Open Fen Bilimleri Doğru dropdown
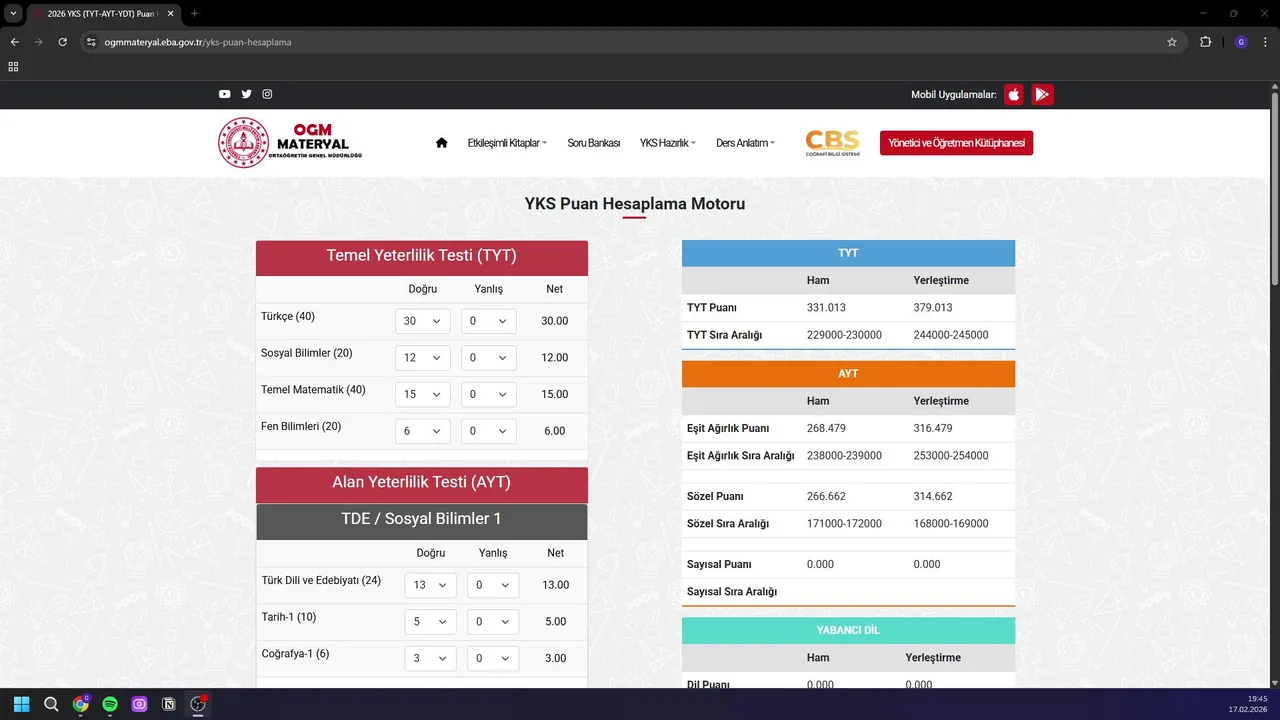Screen dimensions: 1280x720 click(x=423, y=431)
